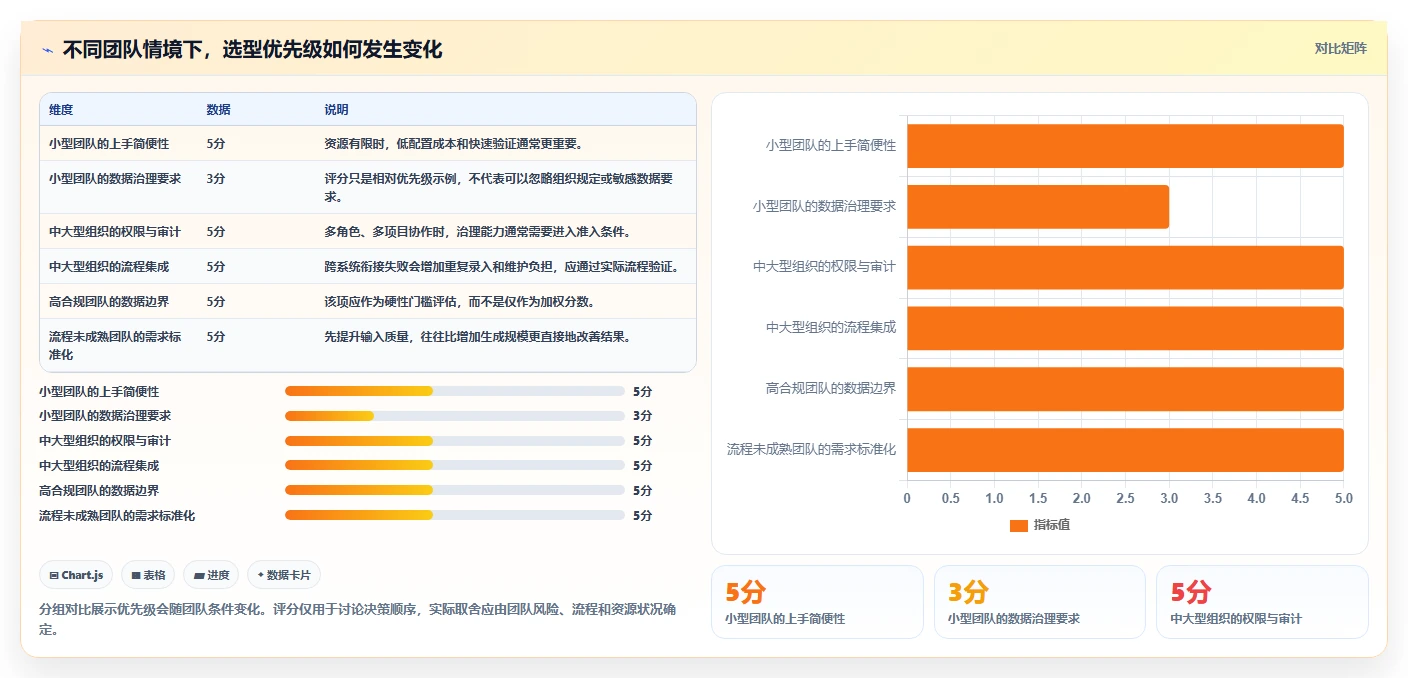Click chart bar for 流程未成熟团队的需求标准化

(x=1125, y=450)
